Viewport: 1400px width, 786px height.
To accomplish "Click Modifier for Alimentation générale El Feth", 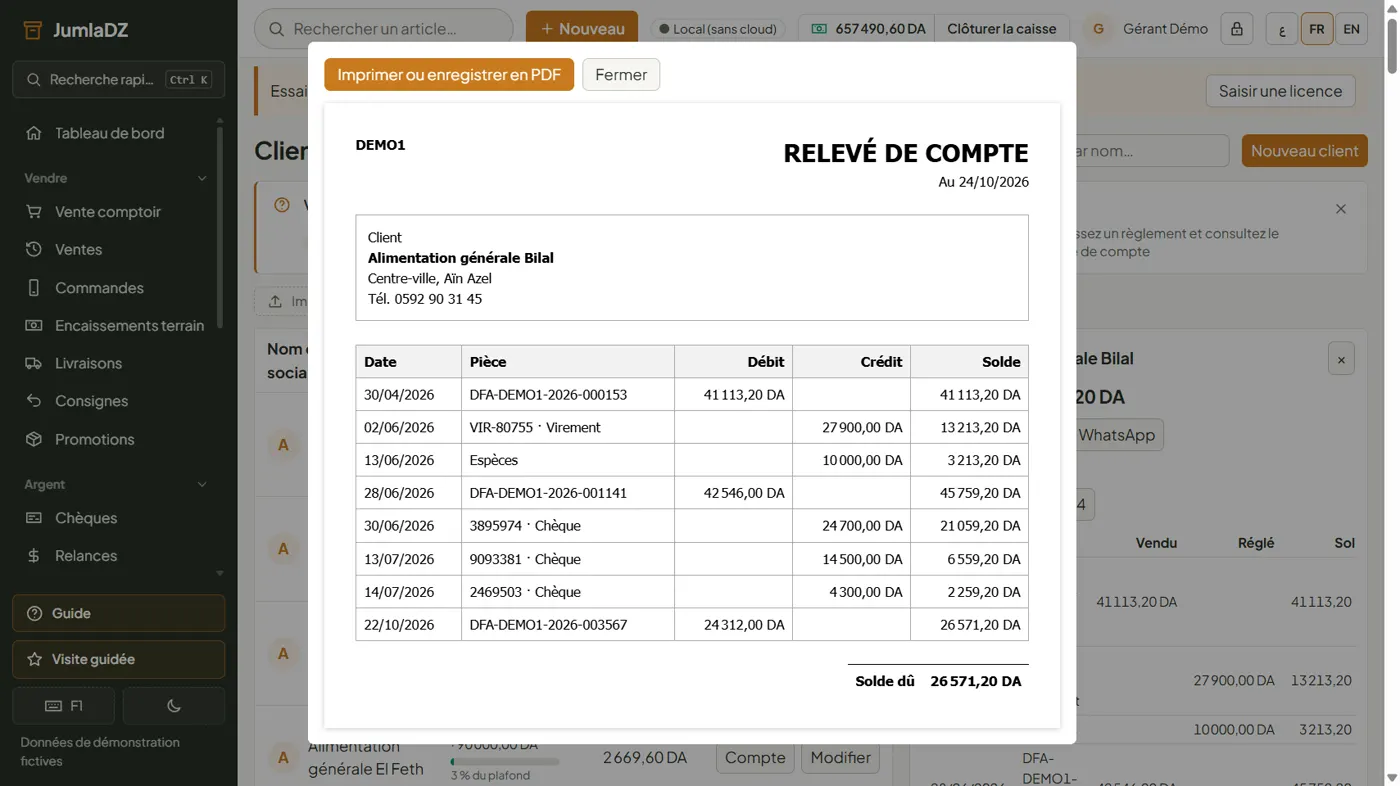I will (x=840, y=758).
